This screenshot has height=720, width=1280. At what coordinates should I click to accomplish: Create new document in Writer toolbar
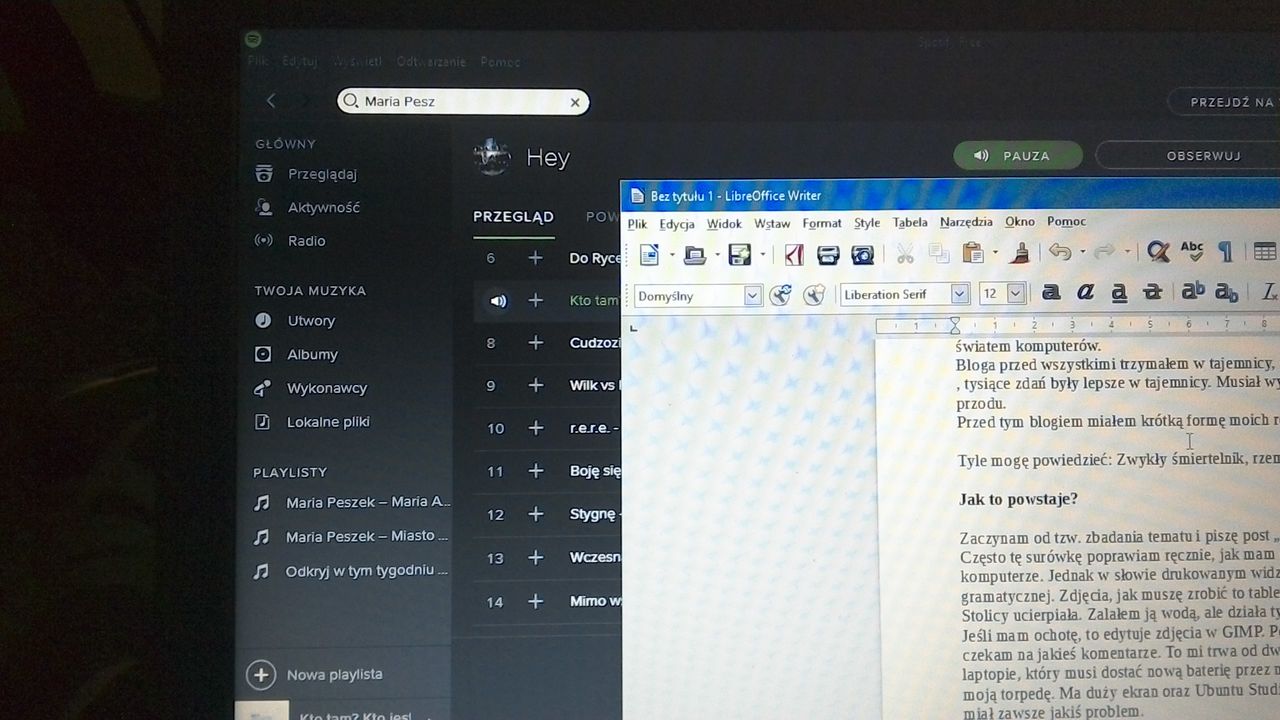coord(649,254)
